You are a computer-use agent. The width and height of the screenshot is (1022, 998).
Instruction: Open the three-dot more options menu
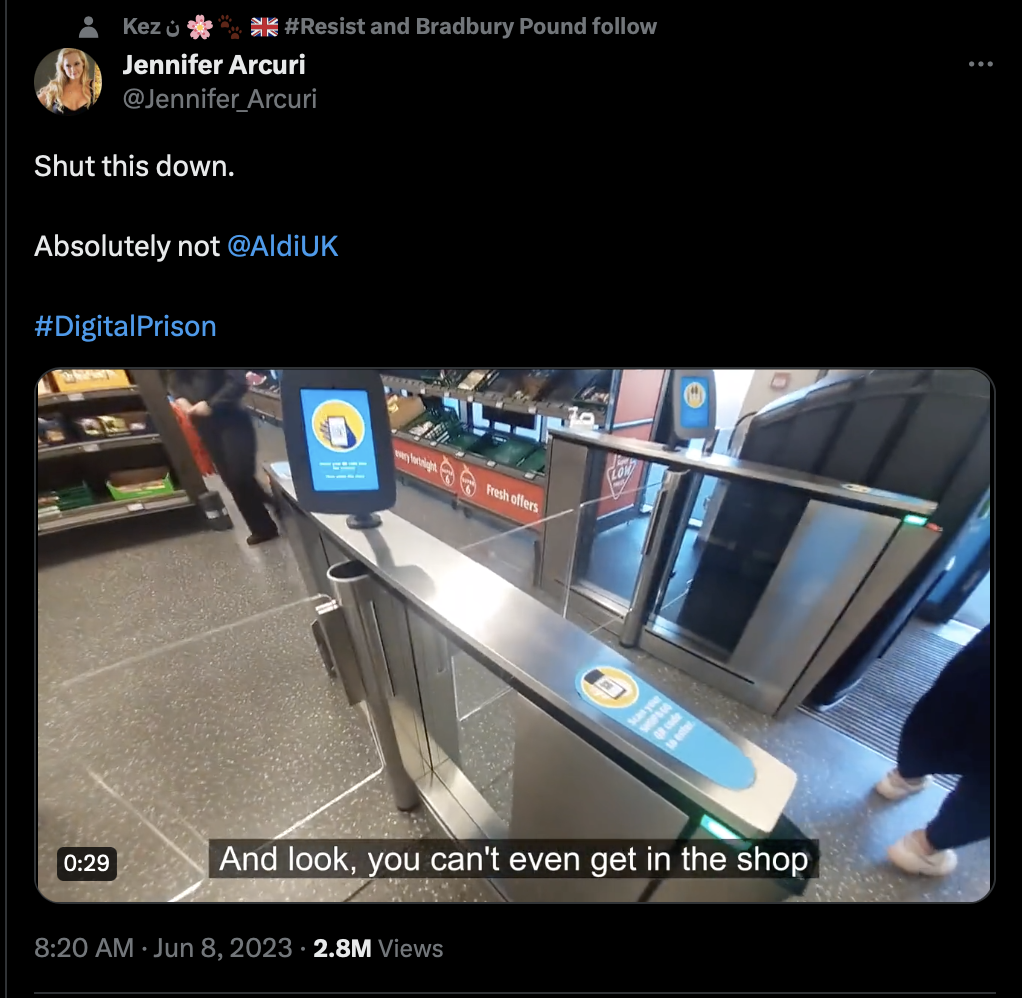tap(980, 64)
